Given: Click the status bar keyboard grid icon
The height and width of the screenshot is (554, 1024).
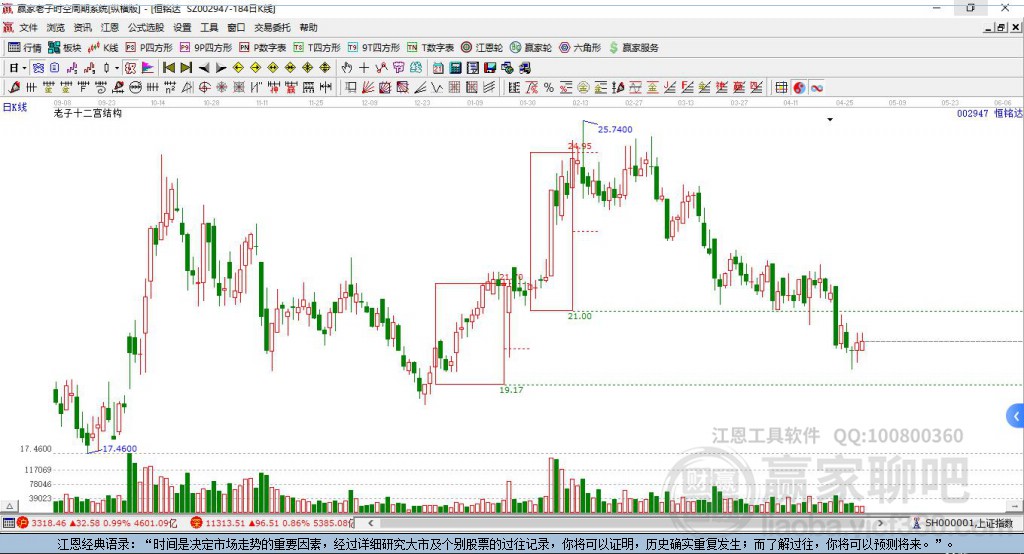Looking at the screenshot, I should (x=8, y=523).
